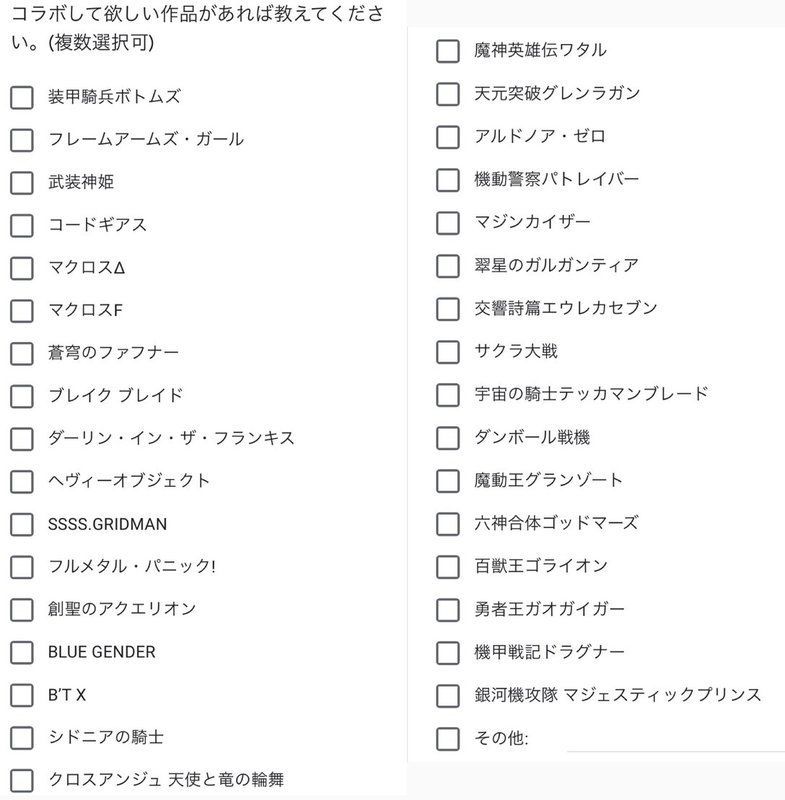Select the コードギアス option
The image size is (785, 800).
pyautogui.click(x=22, y=225)
